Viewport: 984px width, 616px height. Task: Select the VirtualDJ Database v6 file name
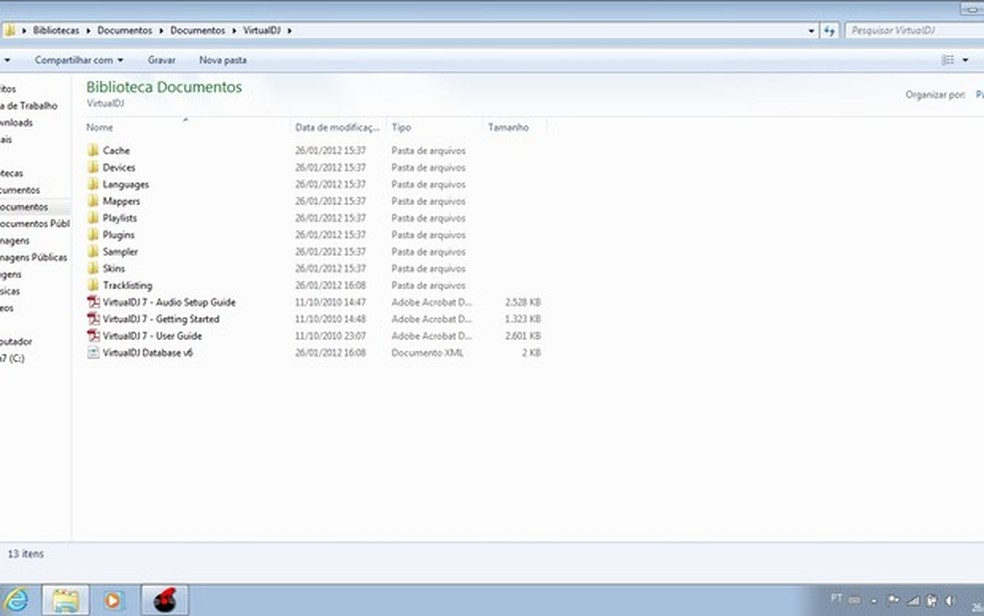pyautogui.click(x=147, y=353)
